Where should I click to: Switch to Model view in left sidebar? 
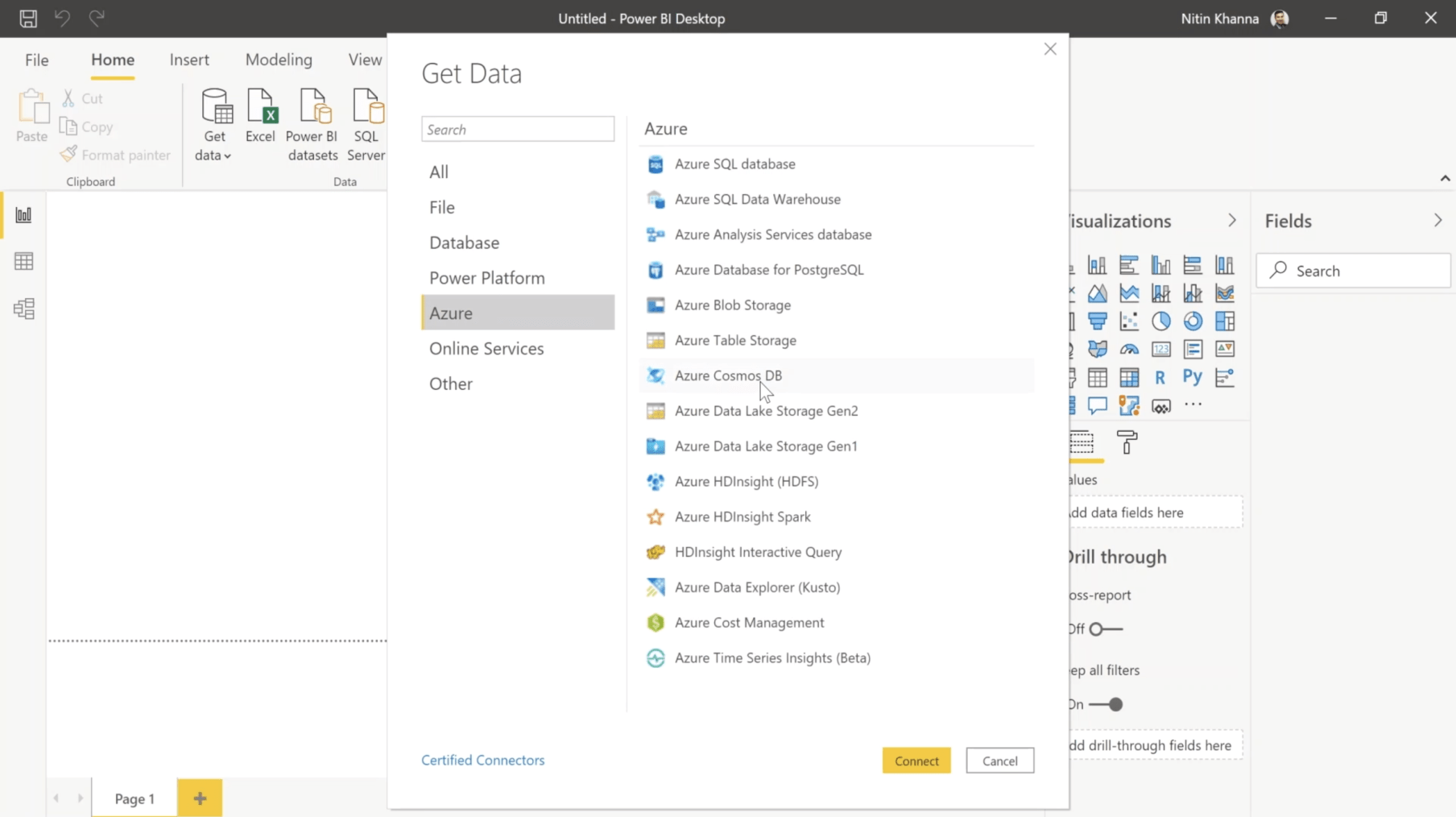[23, 309]
